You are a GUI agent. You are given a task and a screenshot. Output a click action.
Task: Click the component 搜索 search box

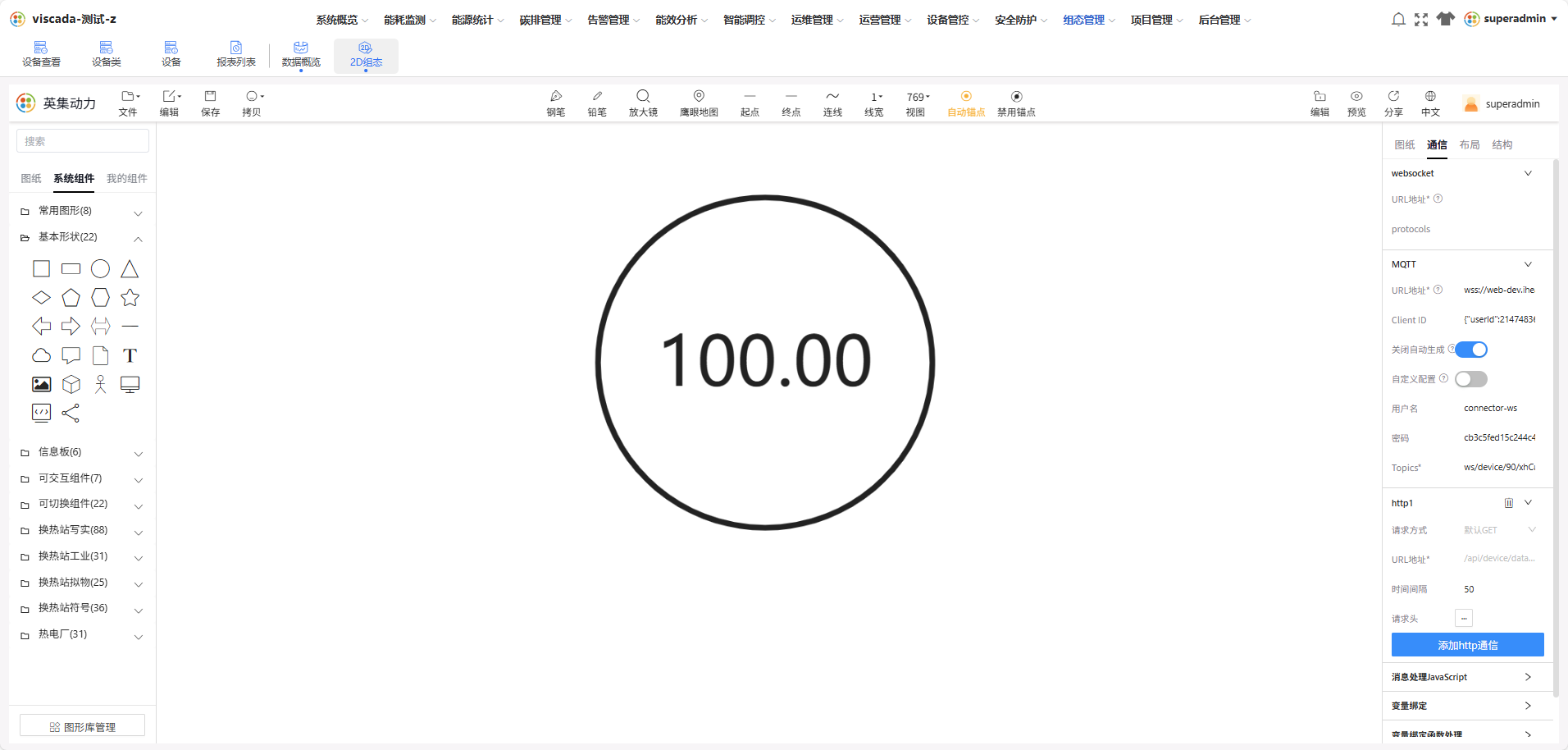[x=83, y=141]
